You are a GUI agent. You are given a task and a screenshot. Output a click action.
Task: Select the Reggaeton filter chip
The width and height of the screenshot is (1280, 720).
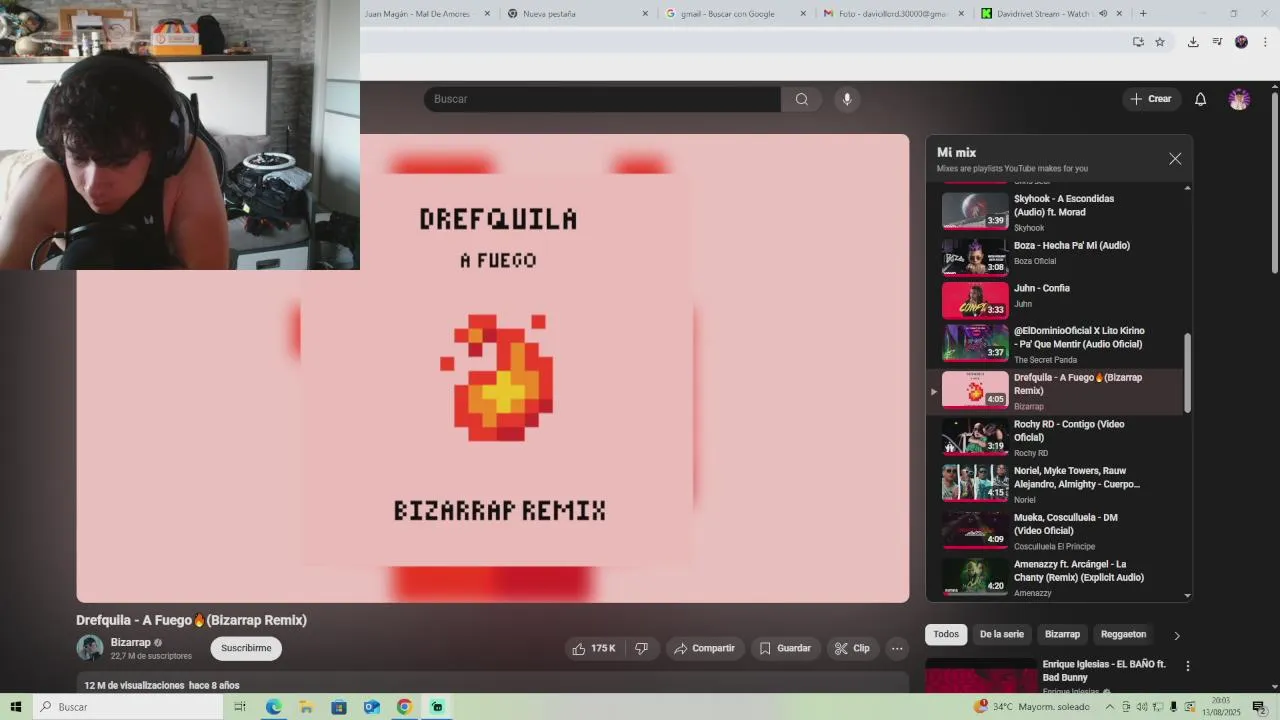(1123, 634)
